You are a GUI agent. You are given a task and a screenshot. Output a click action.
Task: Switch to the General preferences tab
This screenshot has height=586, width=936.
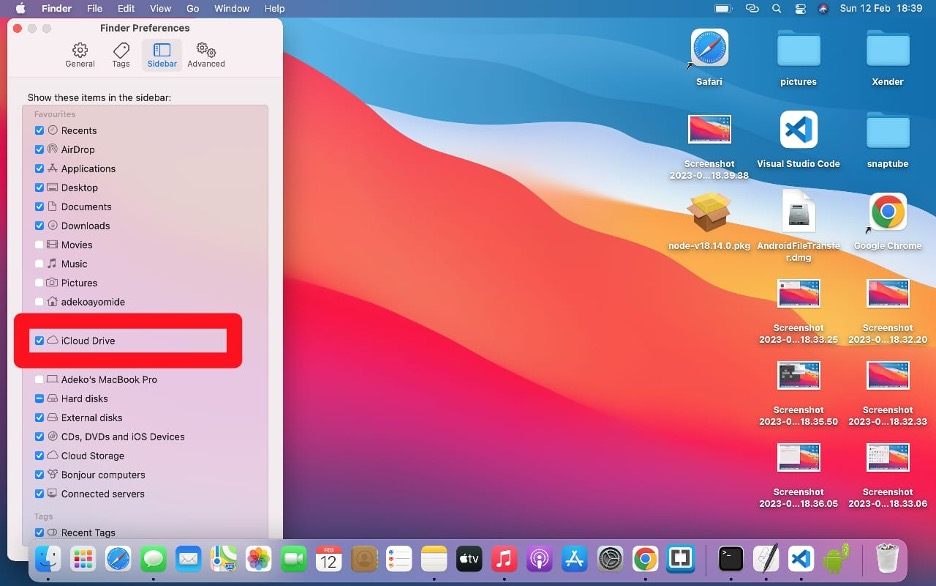point(80,55)
